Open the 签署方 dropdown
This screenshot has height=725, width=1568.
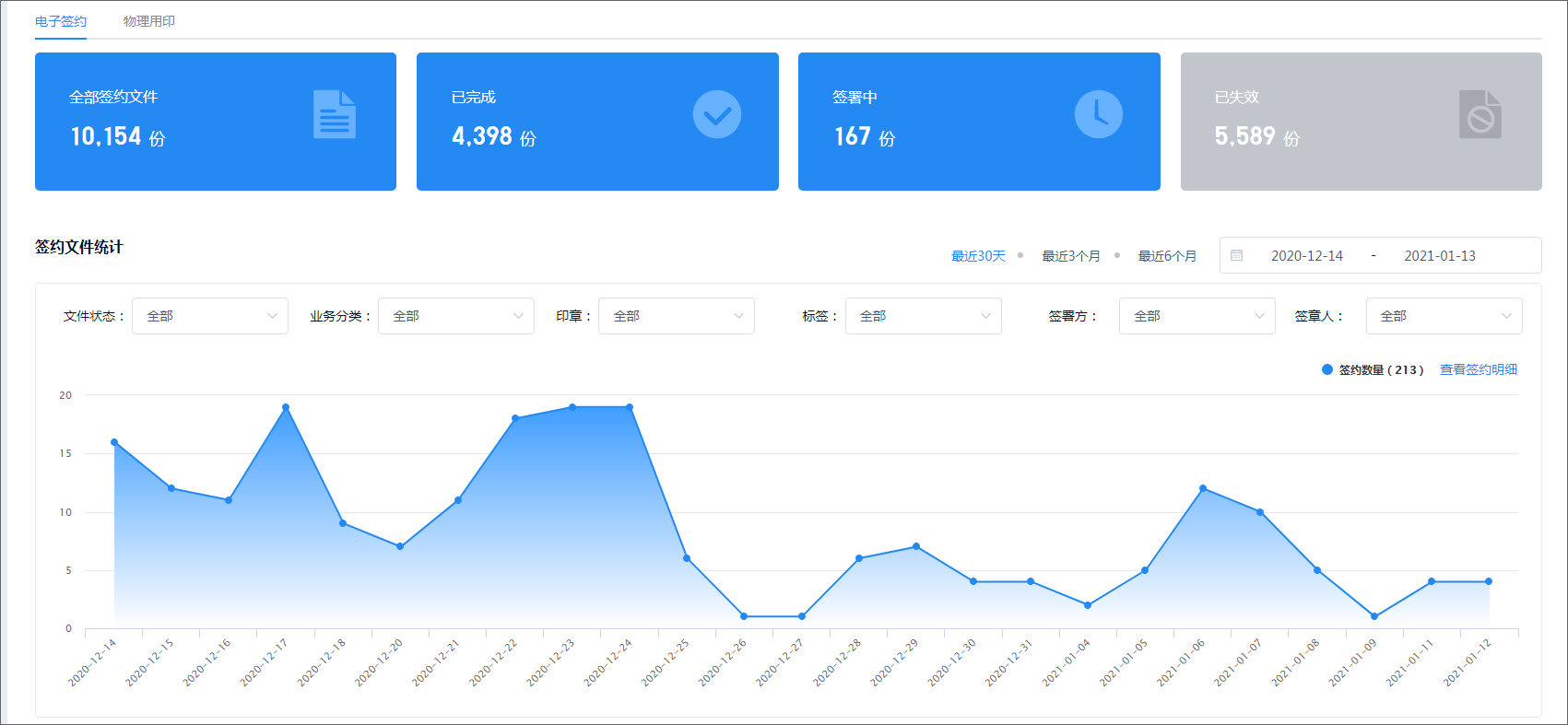tap(1197, 316)
